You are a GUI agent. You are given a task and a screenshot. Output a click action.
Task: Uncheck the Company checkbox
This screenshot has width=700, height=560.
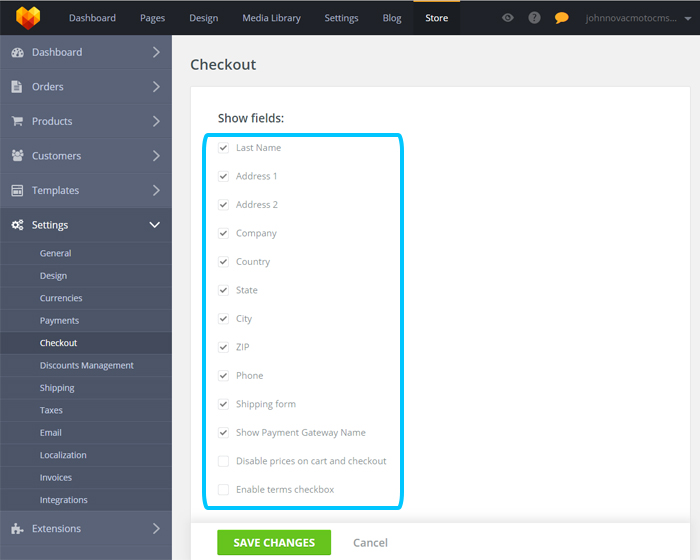(x=224, y=233)
